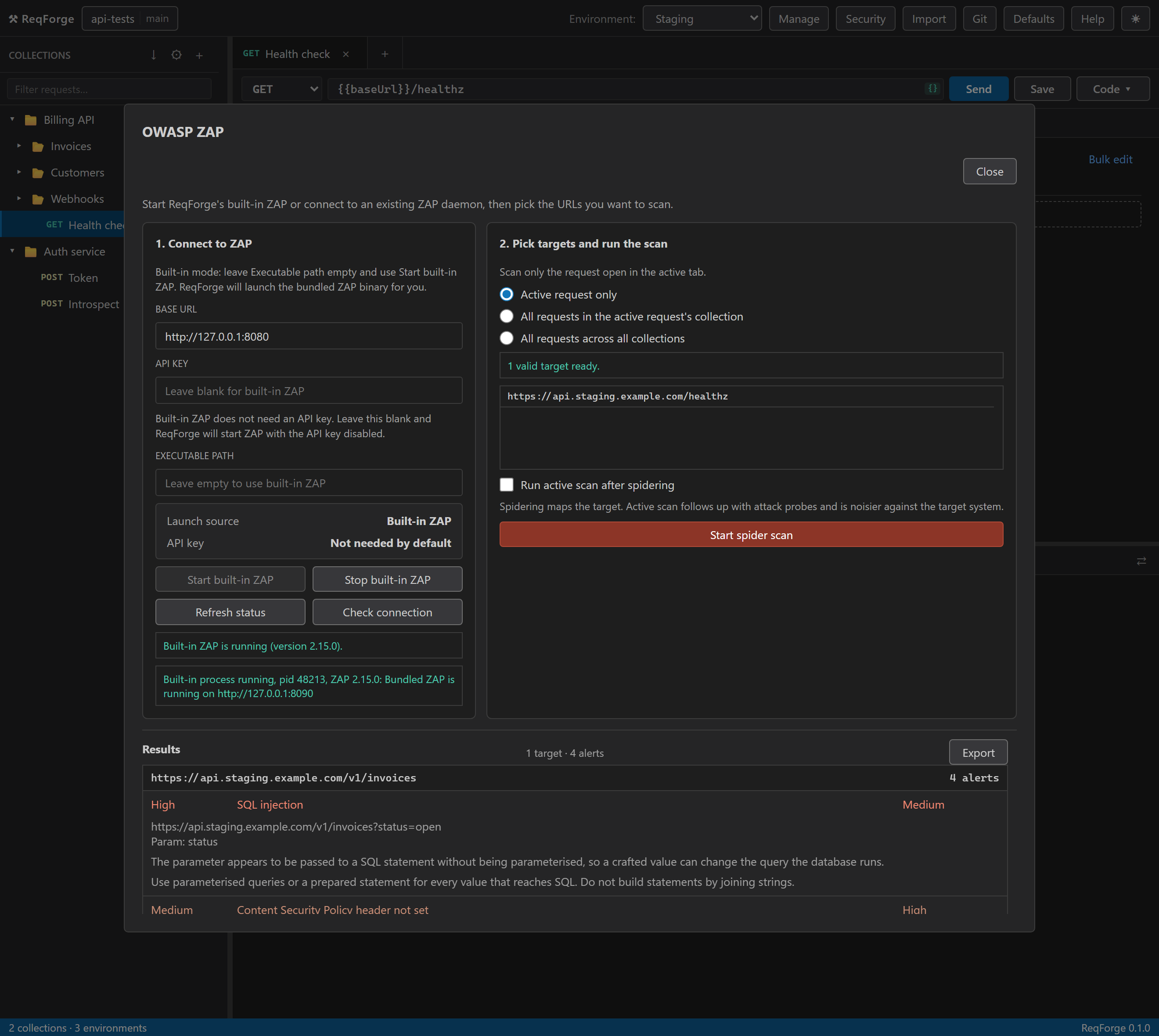Viewport: 1159px width, 1036px height.
Task: Open the Help menu
Action: point(1092,19)
